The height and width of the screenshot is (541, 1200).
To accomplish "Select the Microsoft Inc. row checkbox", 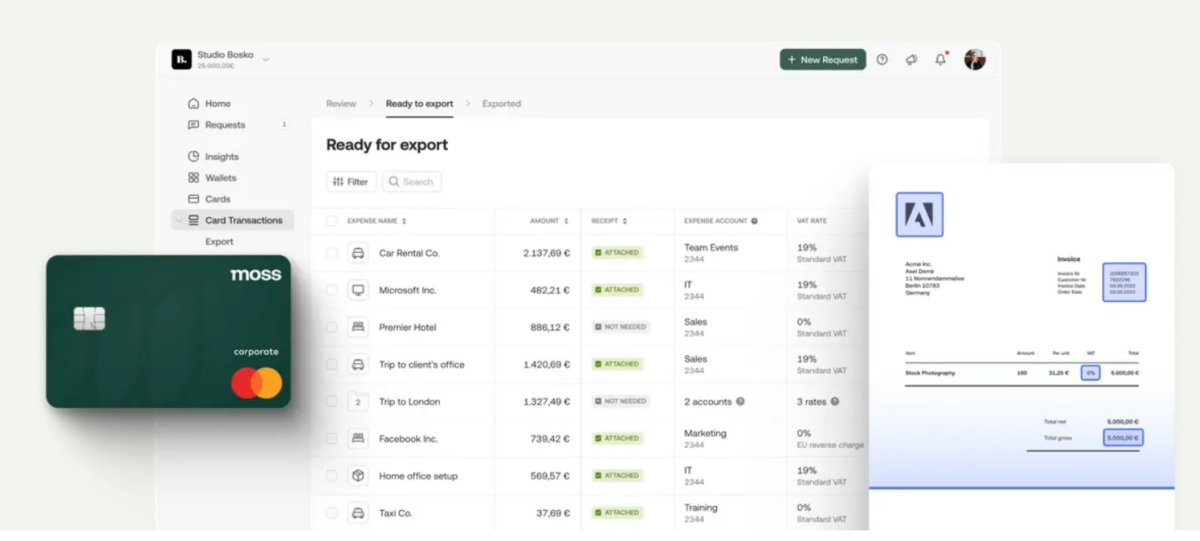I will [332, 290].
